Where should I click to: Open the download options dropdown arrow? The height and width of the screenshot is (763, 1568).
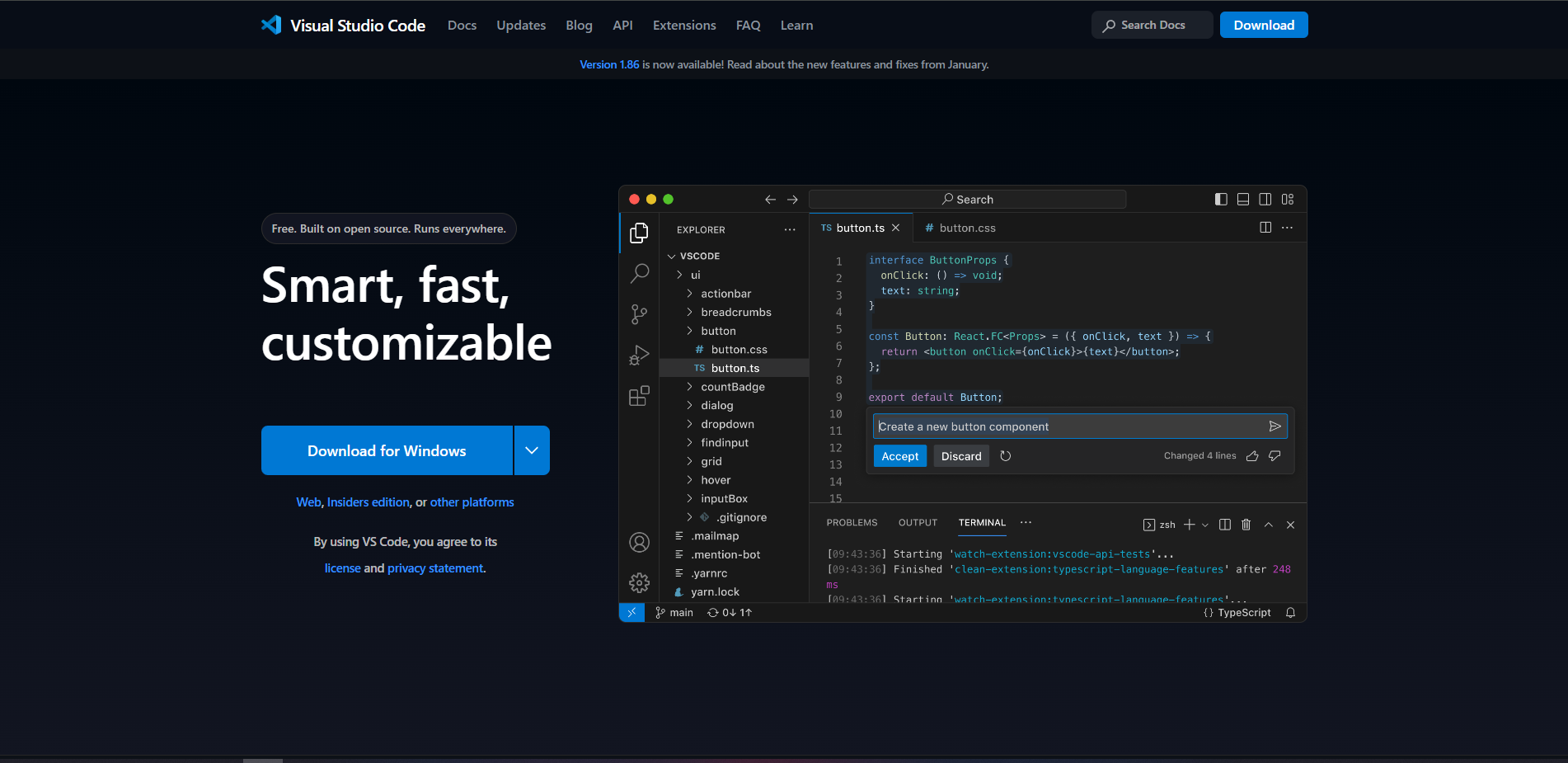(x=532, y=450)
